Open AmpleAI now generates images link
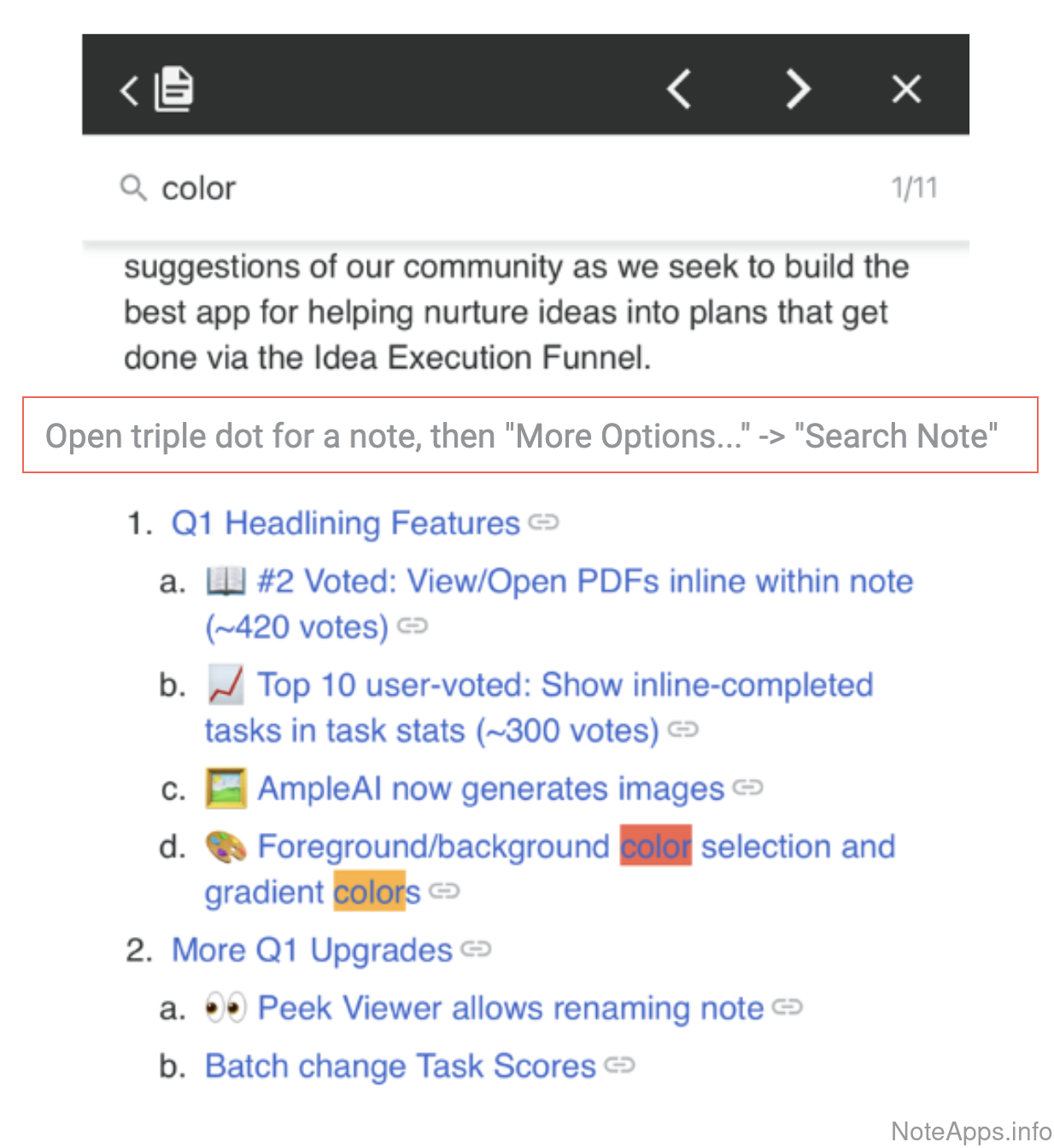Image resolution: width=1054 pixels, height=1148 pixels. (490, 788)
